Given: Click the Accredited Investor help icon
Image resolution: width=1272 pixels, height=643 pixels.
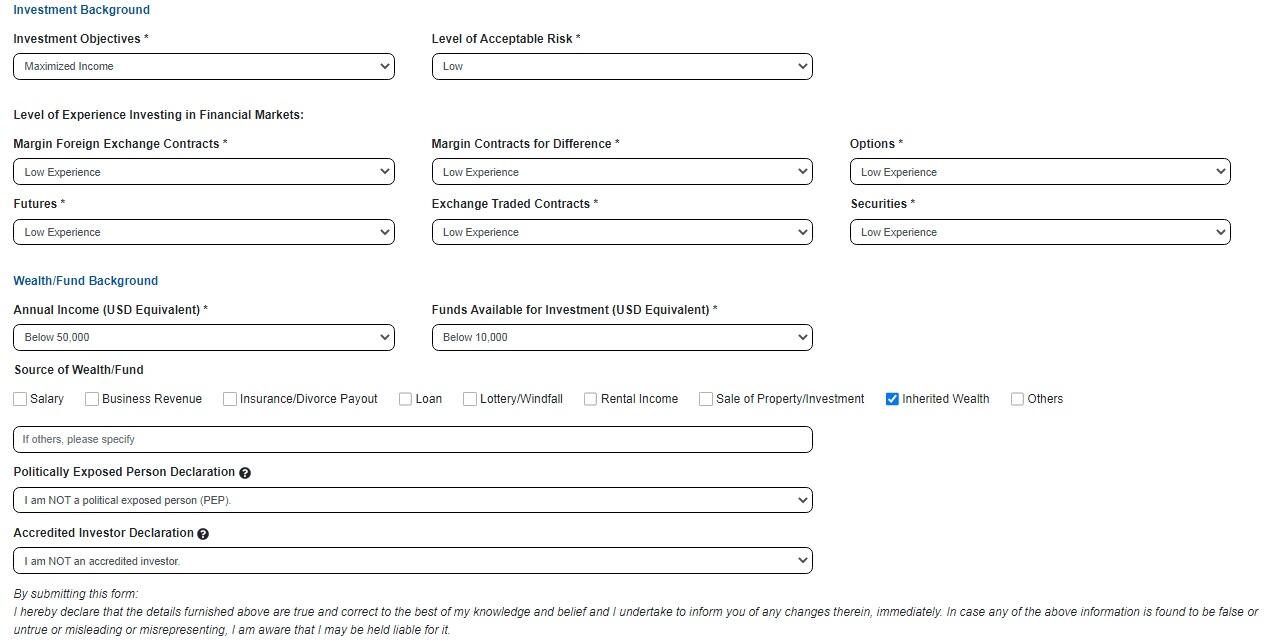Looking at the screenshot, I should point(203,534).
